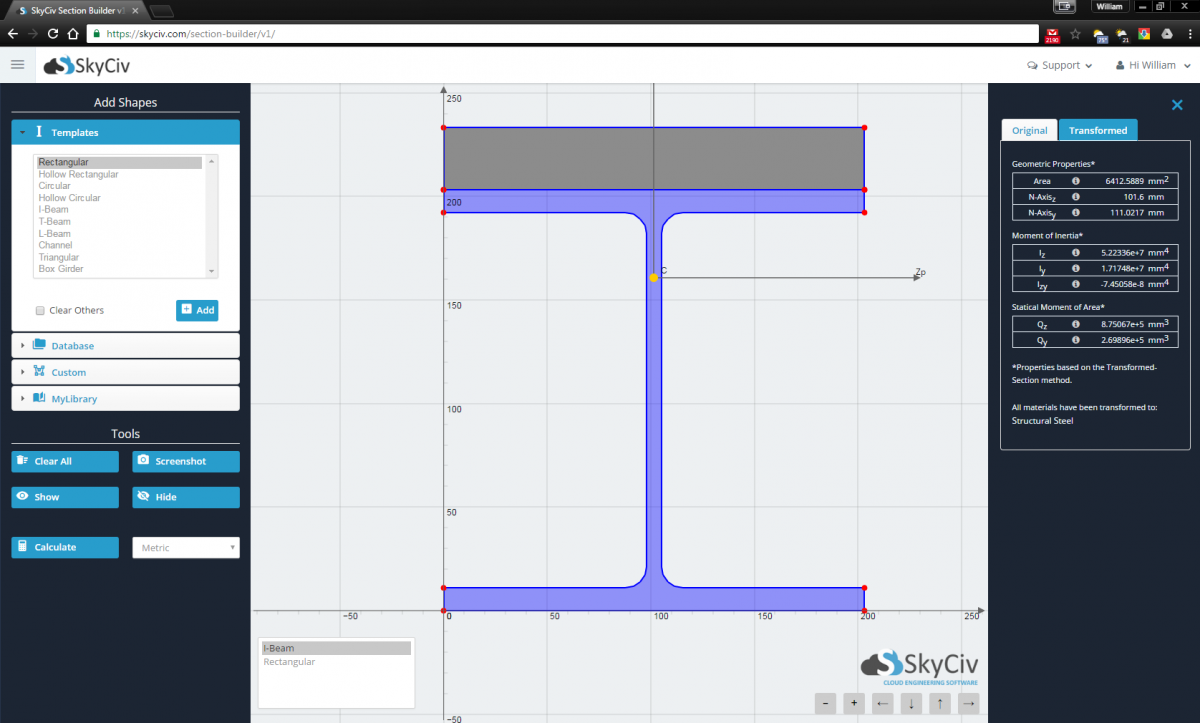Open the Support menu
Image resolution: width=1200 pixels, height=723 pixels.
click(1060, 64)
